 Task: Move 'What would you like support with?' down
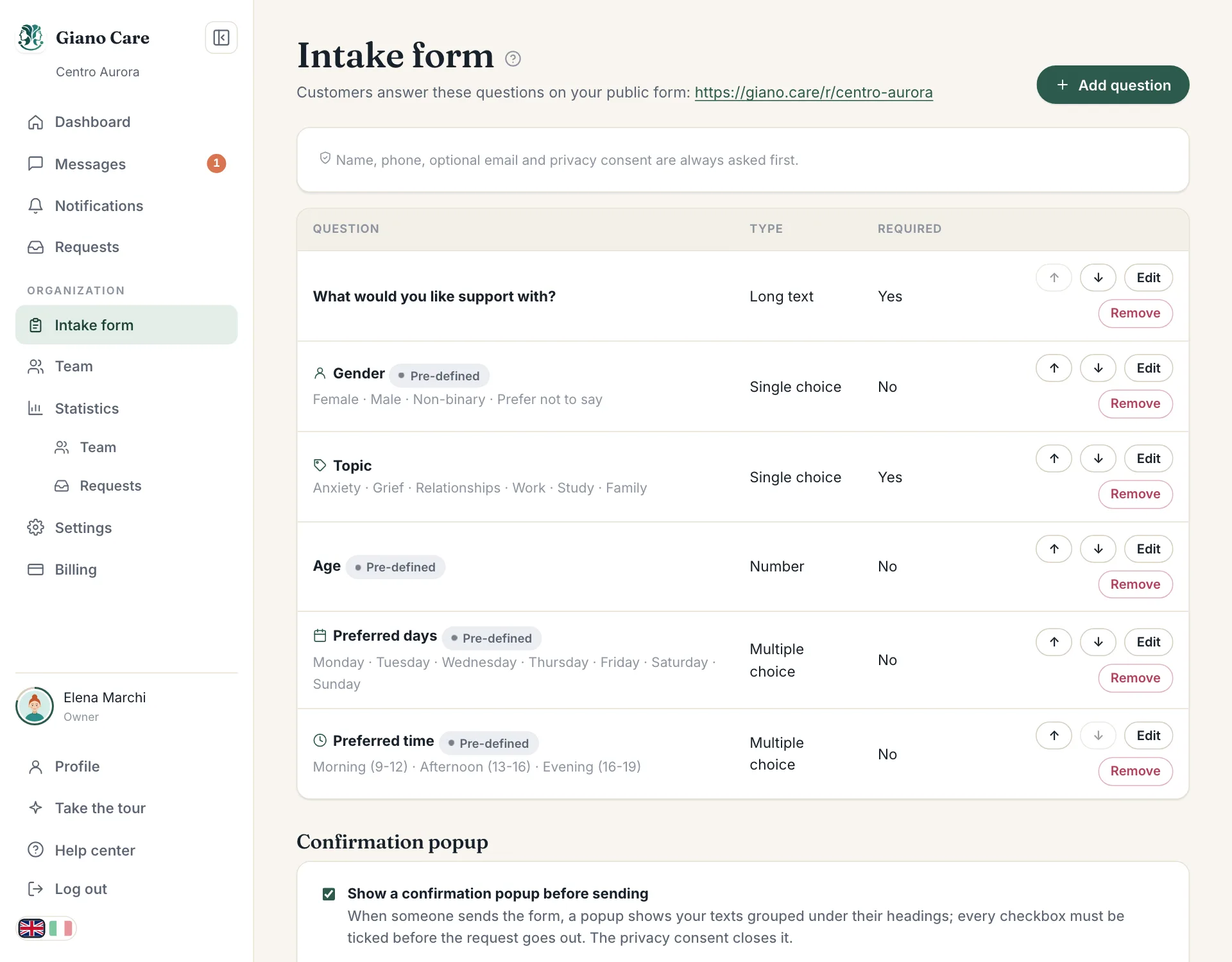[x=1098, y=278]
